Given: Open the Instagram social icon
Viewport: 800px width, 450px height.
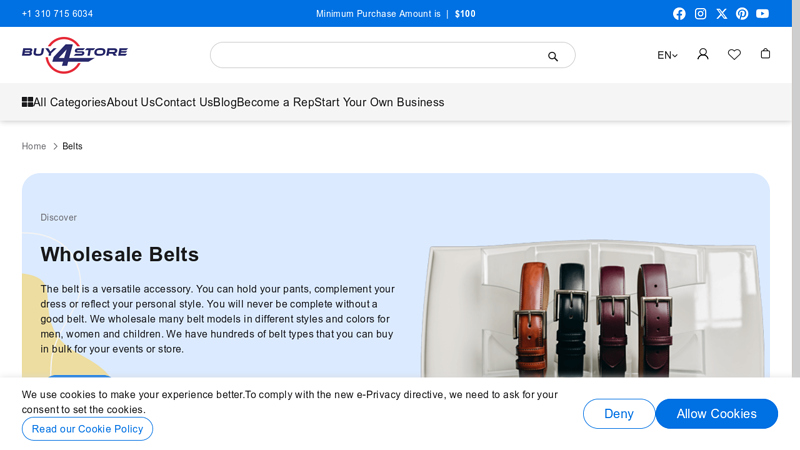Looking at the screenshot, I should coord(700,14).
